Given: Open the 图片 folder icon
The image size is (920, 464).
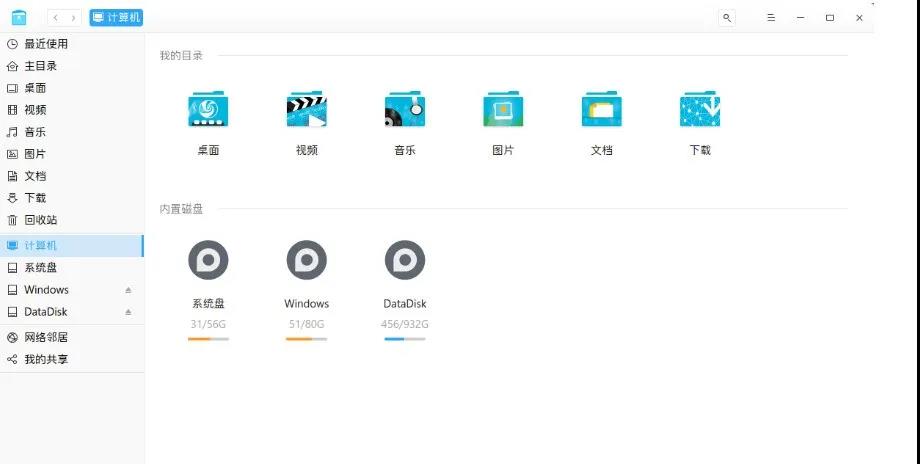Looking at the screenshot, I should [x=503, y=109].
